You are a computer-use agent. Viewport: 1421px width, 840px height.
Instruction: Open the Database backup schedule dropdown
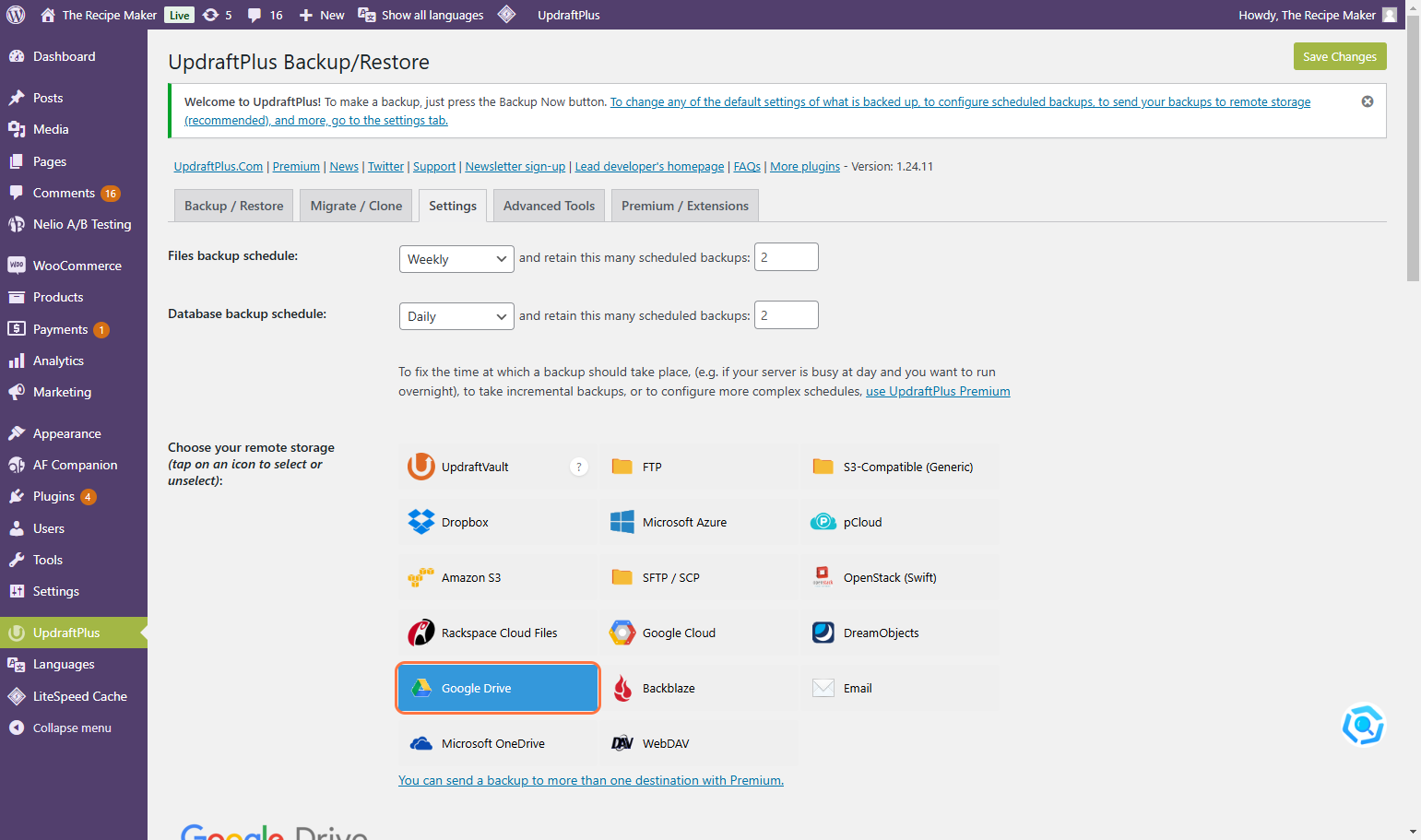point(456,316)
